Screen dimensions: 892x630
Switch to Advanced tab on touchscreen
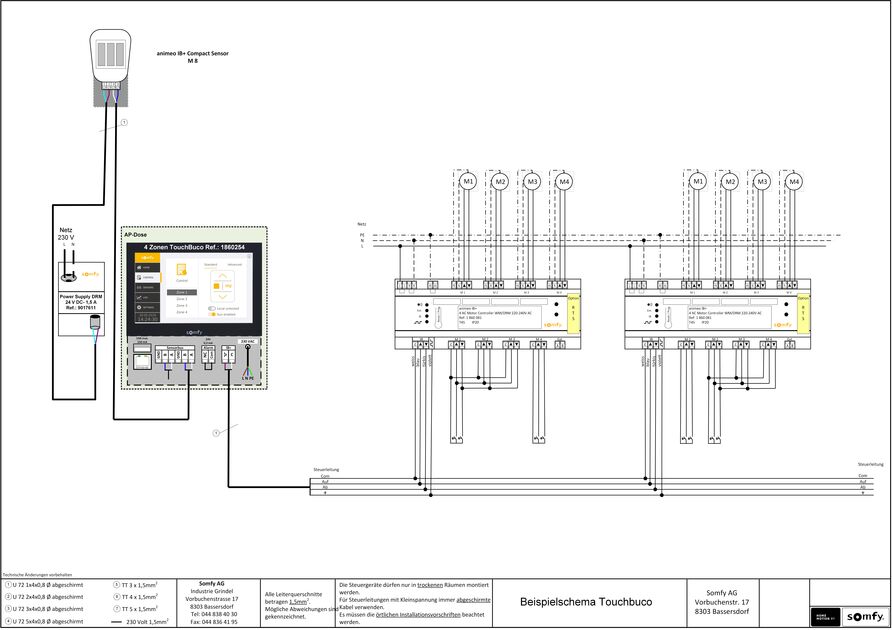coord(234,265)
